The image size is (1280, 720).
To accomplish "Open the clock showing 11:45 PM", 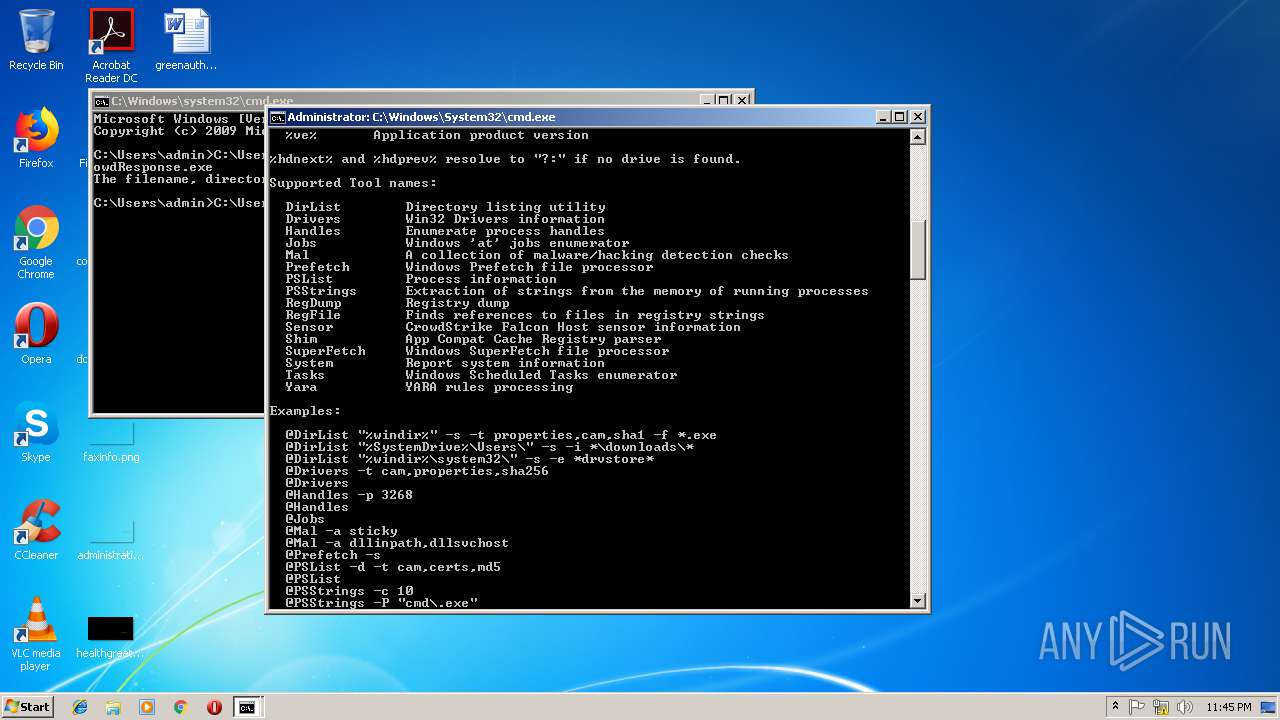I will pyautogui.click(x=1229, y=707).
